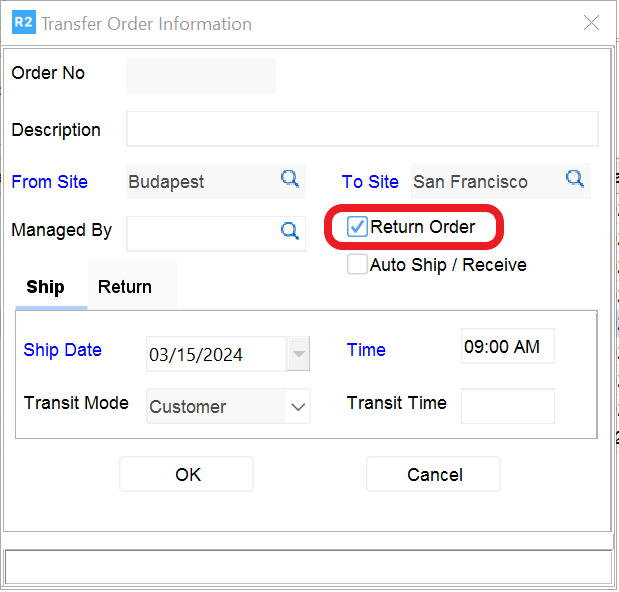Click the Description text field
619x592 pixels.
[x=362, y=129]
